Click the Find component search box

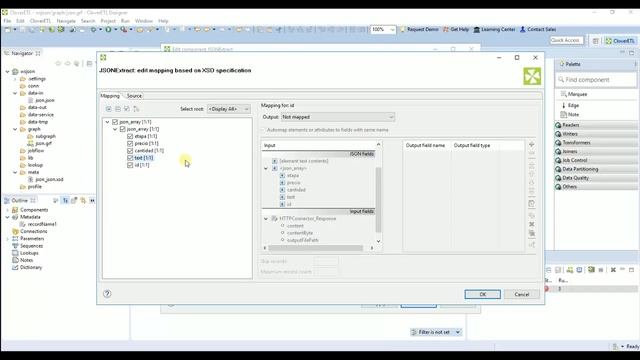click(x=596, y=80)
